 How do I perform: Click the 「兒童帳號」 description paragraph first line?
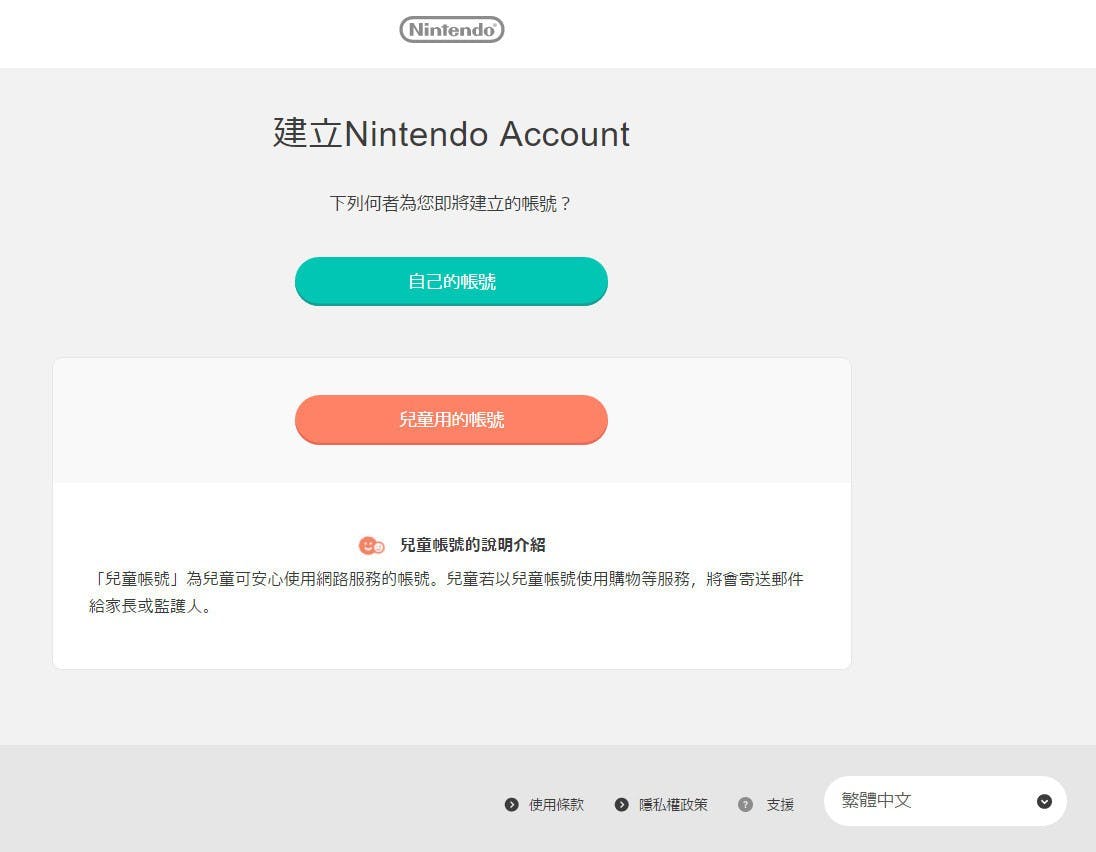[x=446, y=579]
